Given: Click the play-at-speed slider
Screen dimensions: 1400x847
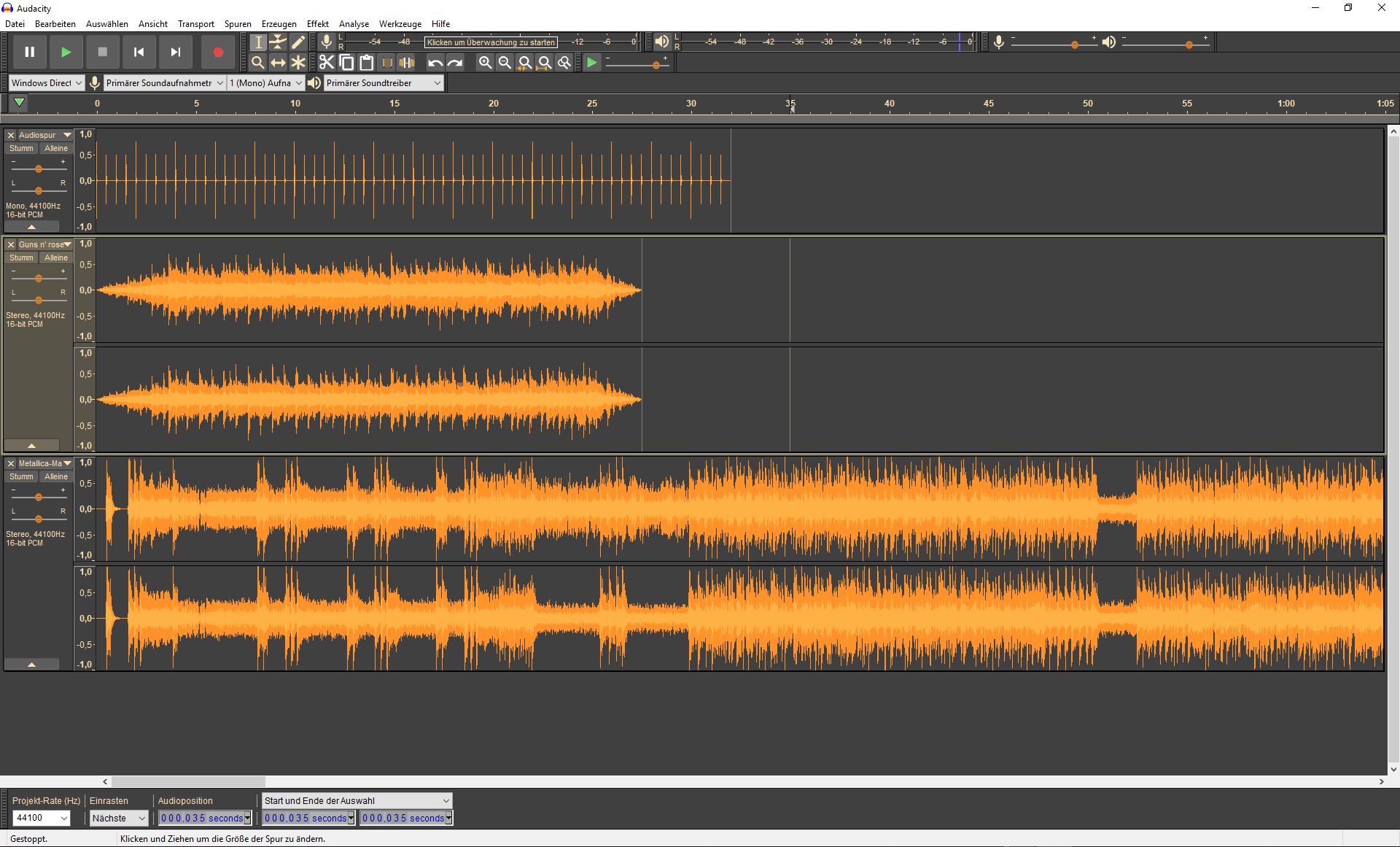Looking at the screenshot, I should click(x=637, y=65).
